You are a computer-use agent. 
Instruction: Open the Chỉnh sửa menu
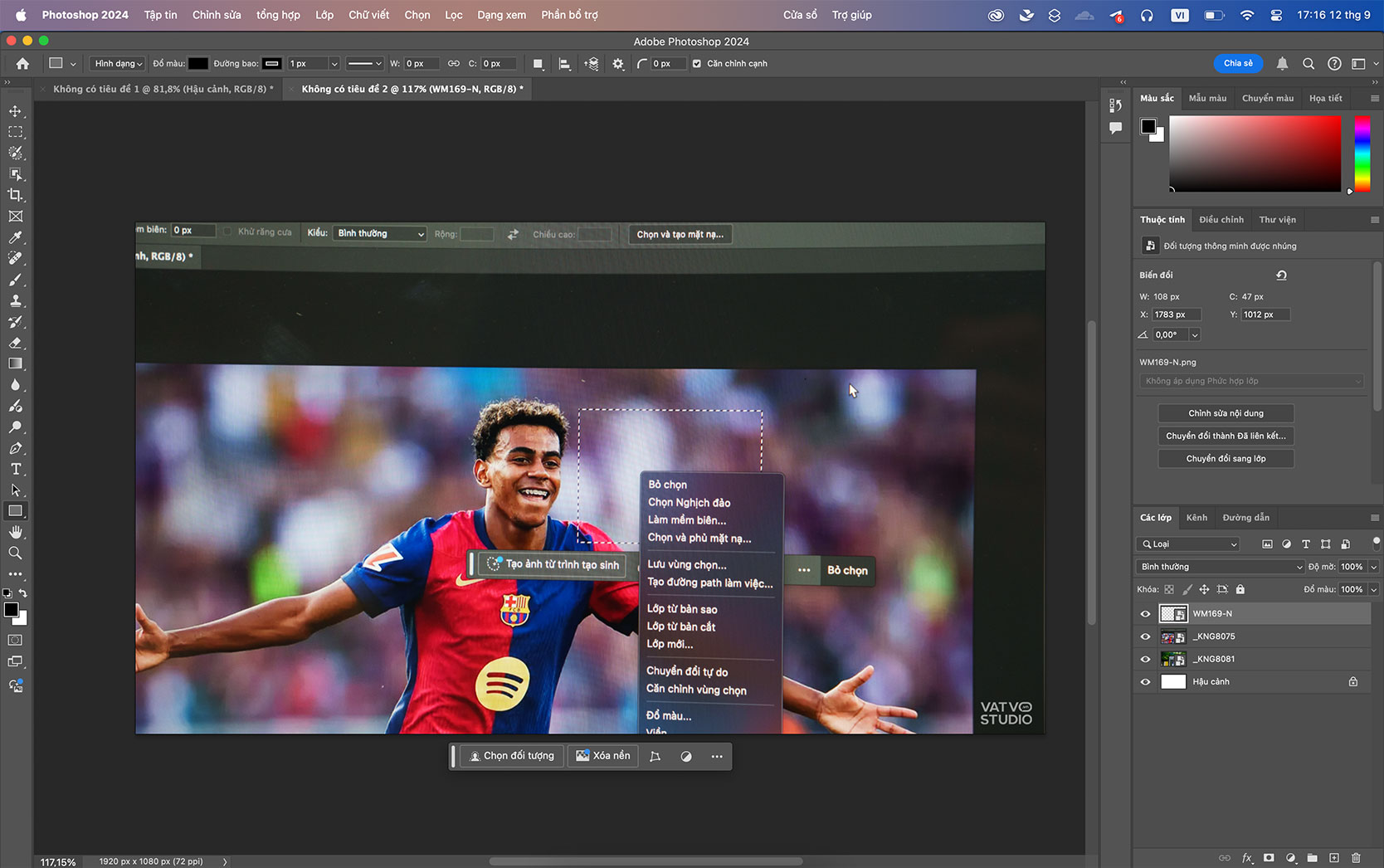pyautogui.click(x=217, y=15)
